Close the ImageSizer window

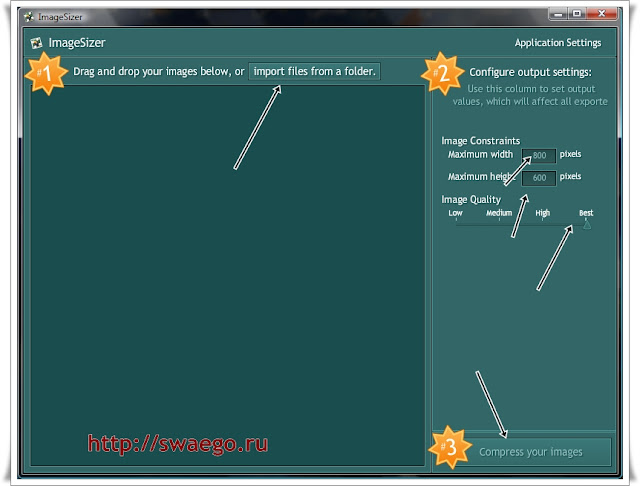pos(601,14)
